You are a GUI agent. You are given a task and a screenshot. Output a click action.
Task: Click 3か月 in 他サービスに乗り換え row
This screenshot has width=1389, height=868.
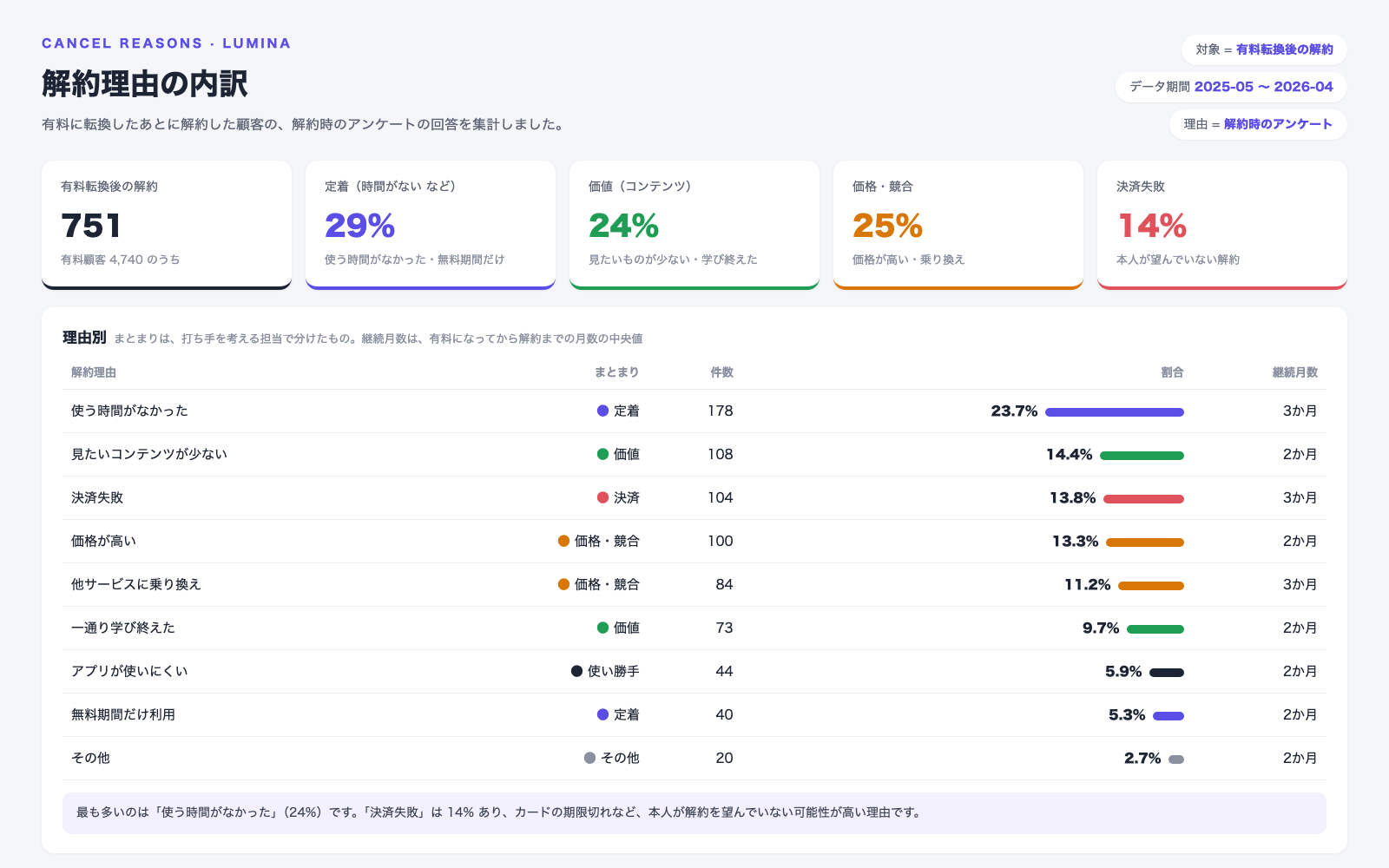click(1300, 584)
